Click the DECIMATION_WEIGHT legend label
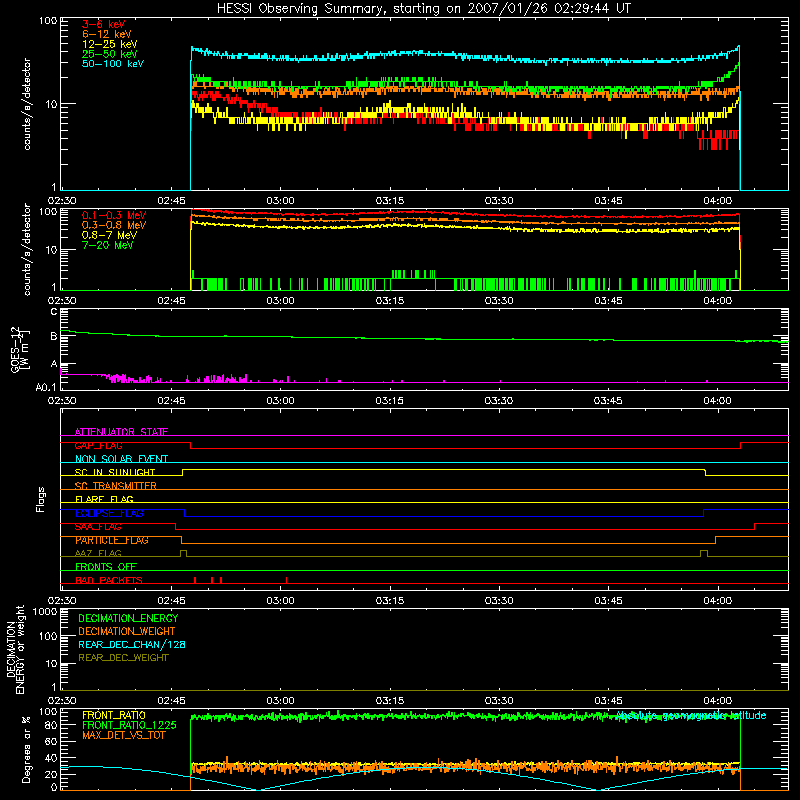This screenshot has height=800, width=800. coord(127,632)
